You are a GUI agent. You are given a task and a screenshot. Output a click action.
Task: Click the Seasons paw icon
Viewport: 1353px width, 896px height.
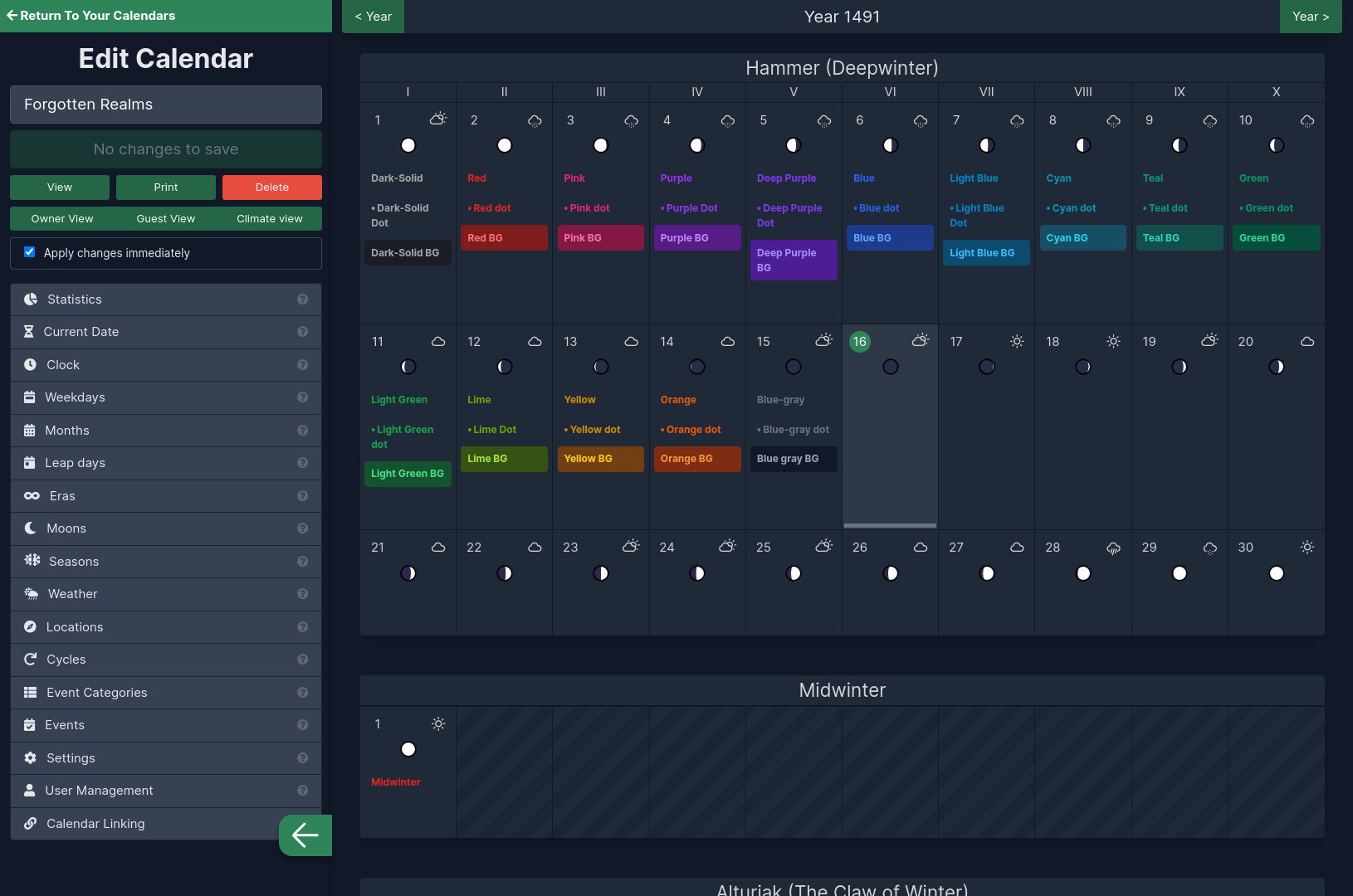coord(31,561)
